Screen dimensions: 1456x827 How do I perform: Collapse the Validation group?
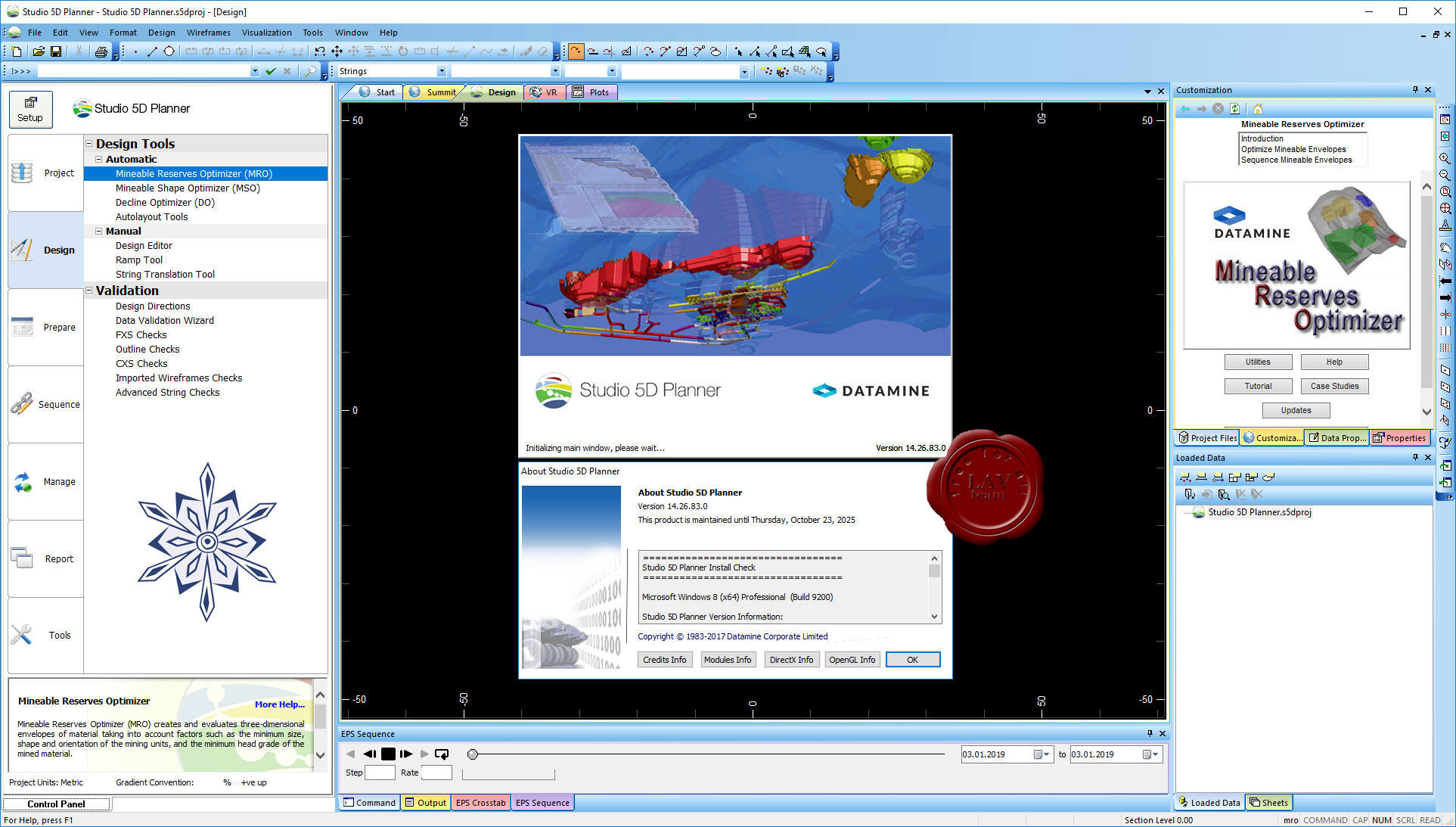pos(89,291)
